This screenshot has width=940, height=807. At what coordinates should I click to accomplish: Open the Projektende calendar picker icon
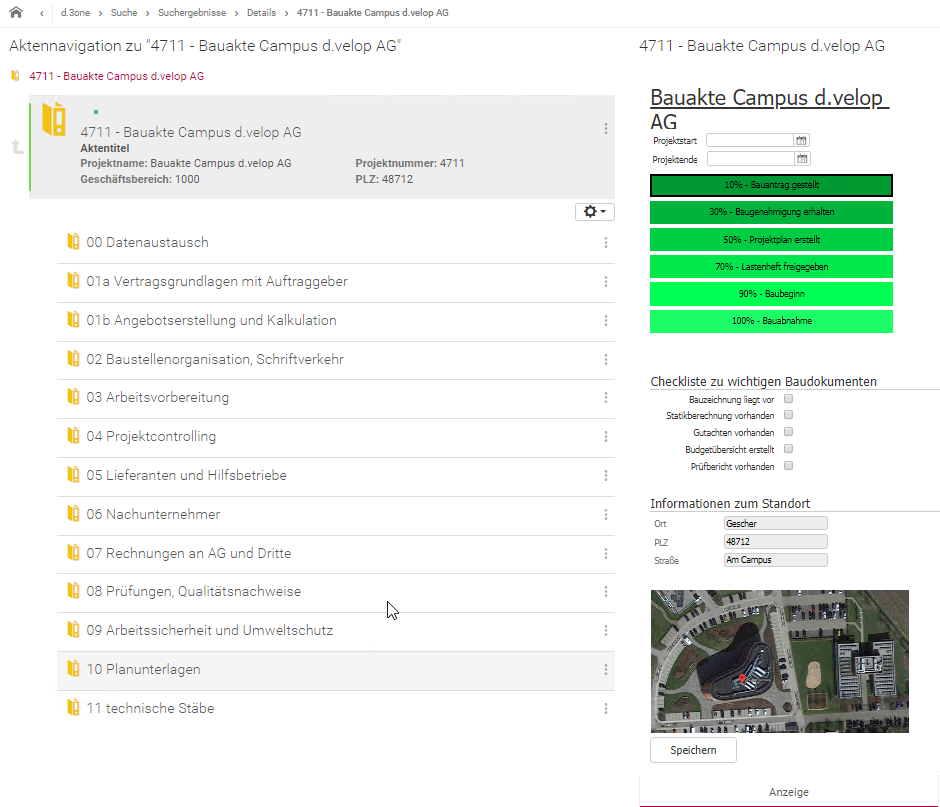(802, 159)
